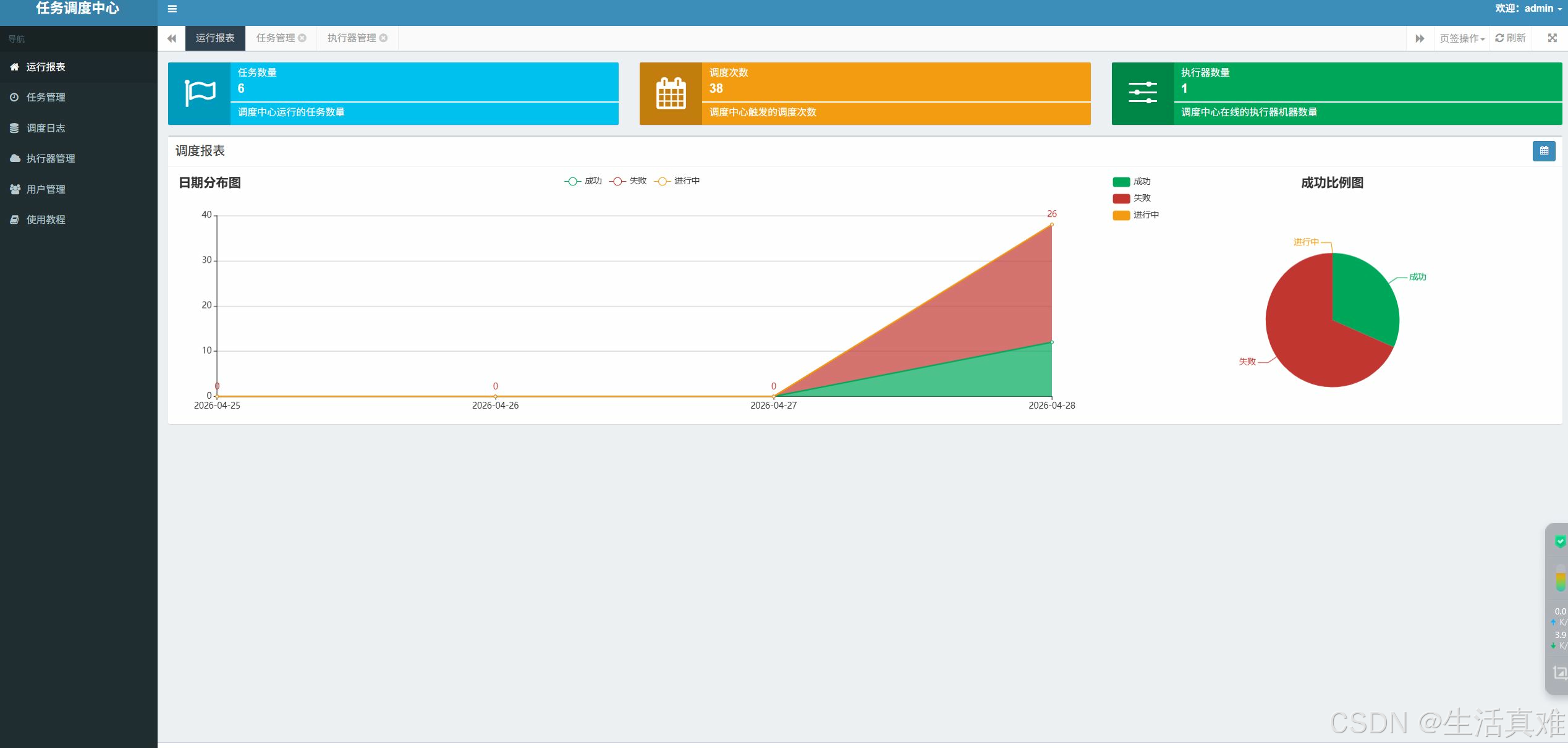Click the red 失败 pie legend swatch

(1121, 198)
